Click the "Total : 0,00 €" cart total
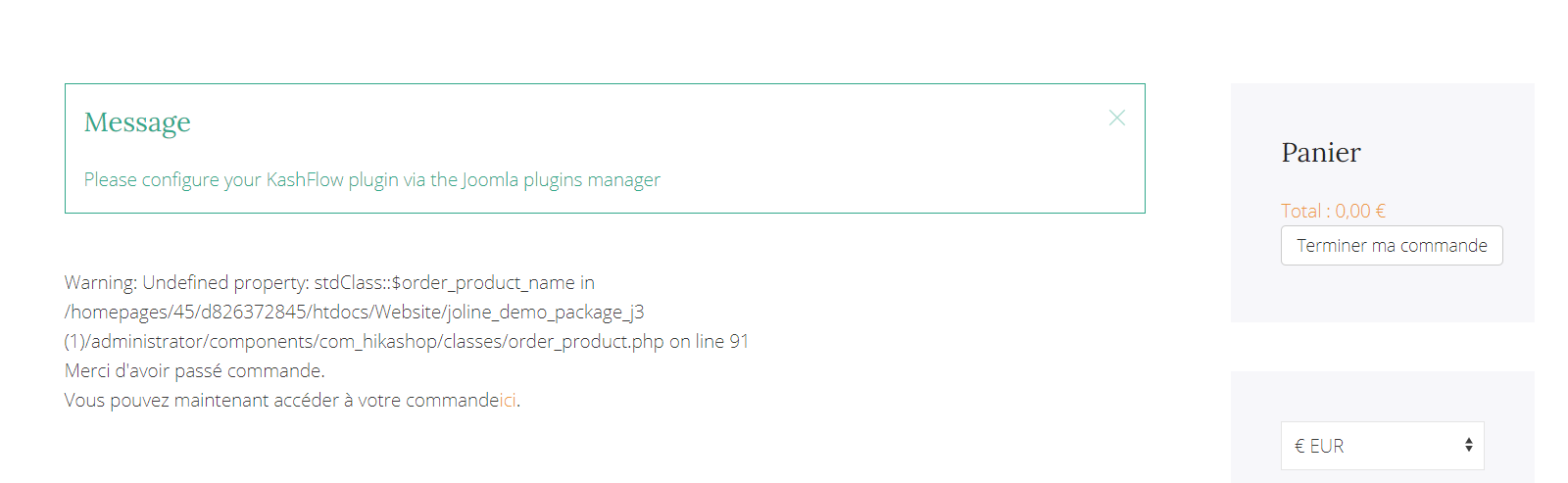Screen dimensions: 1568x483 coord(1333,211)
